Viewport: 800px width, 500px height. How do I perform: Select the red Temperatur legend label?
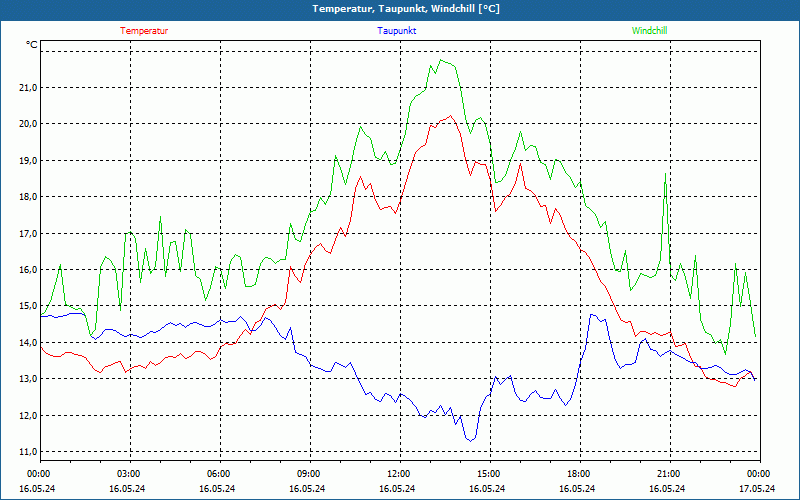(x=144, y=31)
